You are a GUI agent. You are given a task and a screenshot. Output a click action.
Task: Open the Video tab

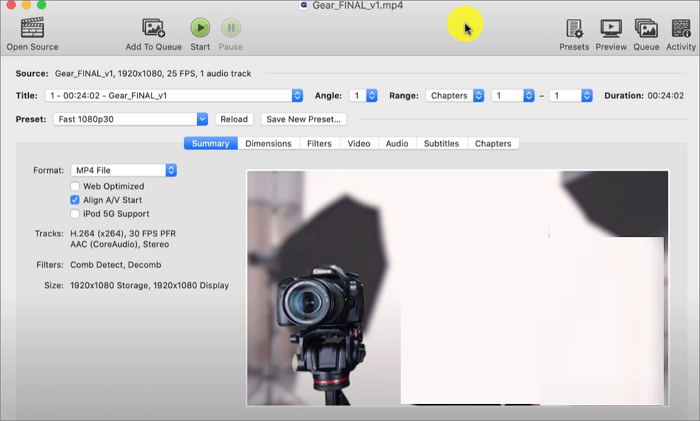[359, 143]
